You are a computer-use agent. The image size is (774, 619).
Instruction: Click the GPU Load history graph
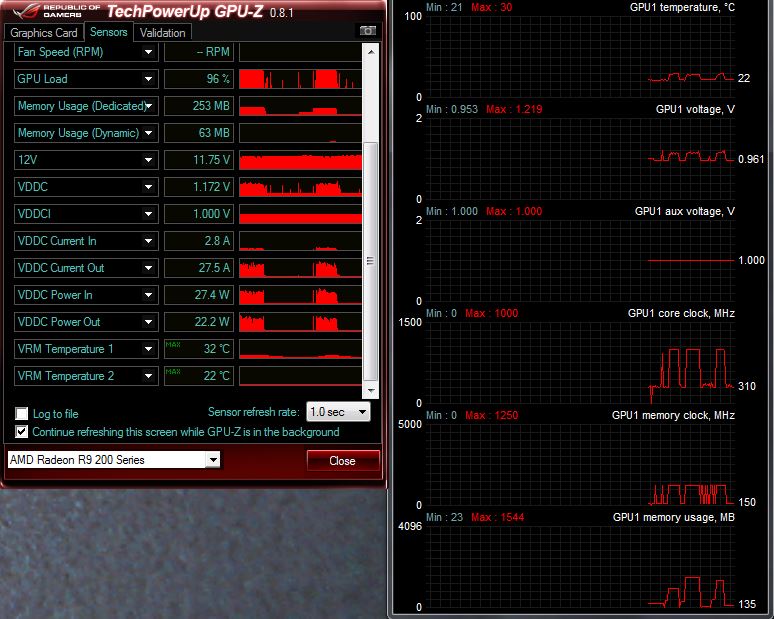pyautogui.click(x=300, y=79)
